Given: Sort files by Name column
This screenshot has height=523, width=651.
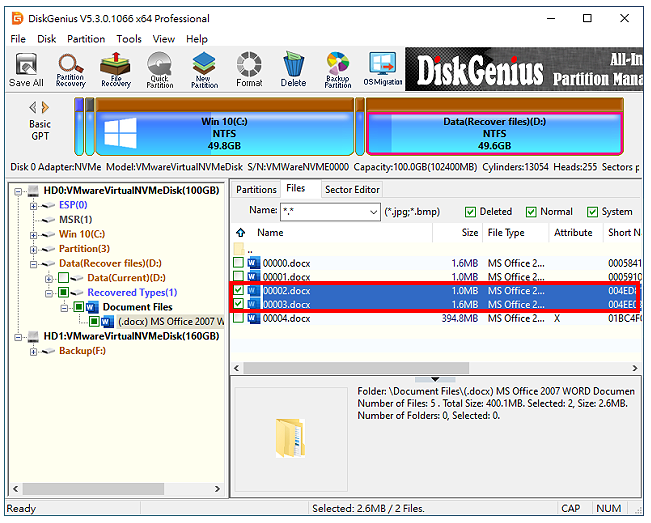Looking at the screenshot, I should (340, 232).
